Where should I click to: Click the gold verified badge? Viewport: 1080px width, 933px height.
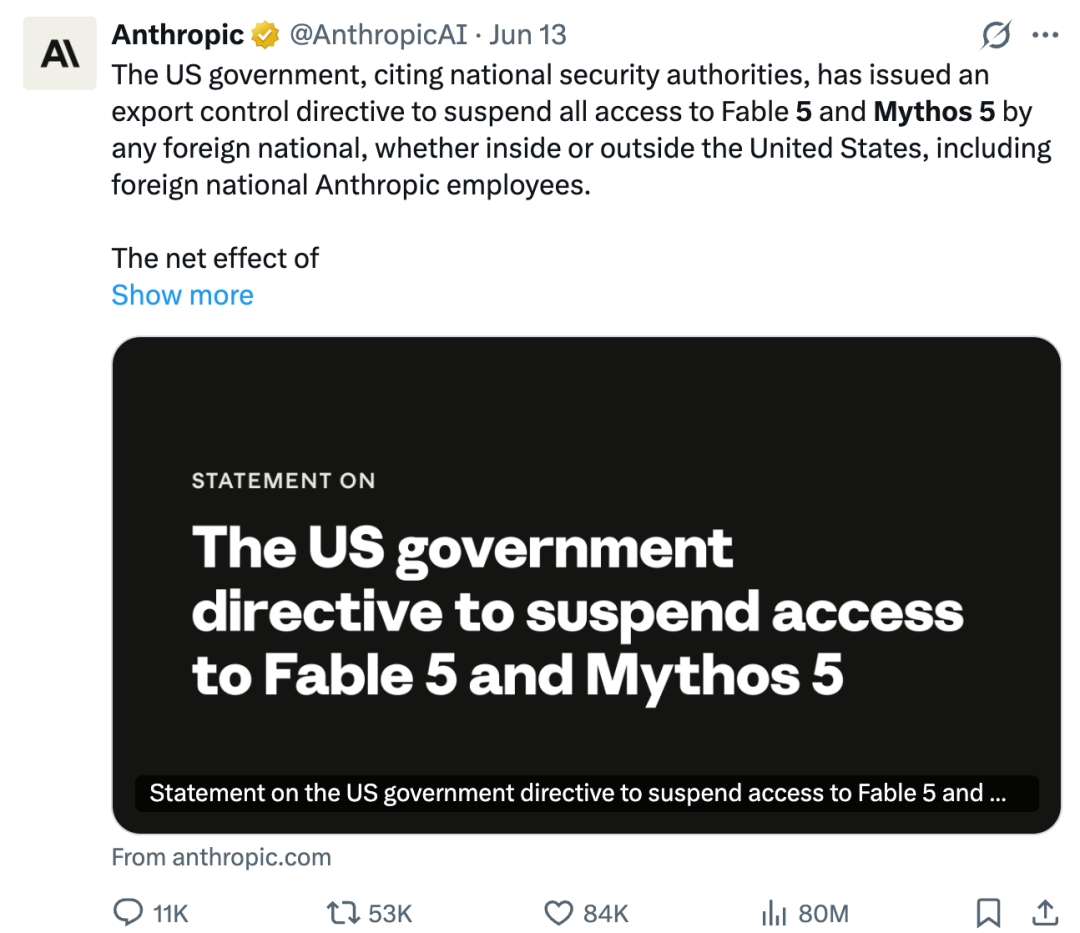[265, 35]
